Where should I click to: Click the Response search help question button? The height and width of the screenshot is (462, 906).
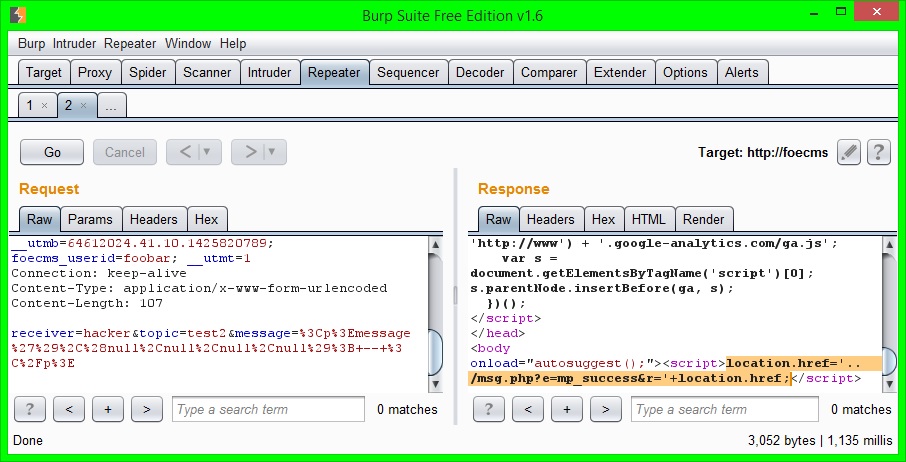pos(488,409)
